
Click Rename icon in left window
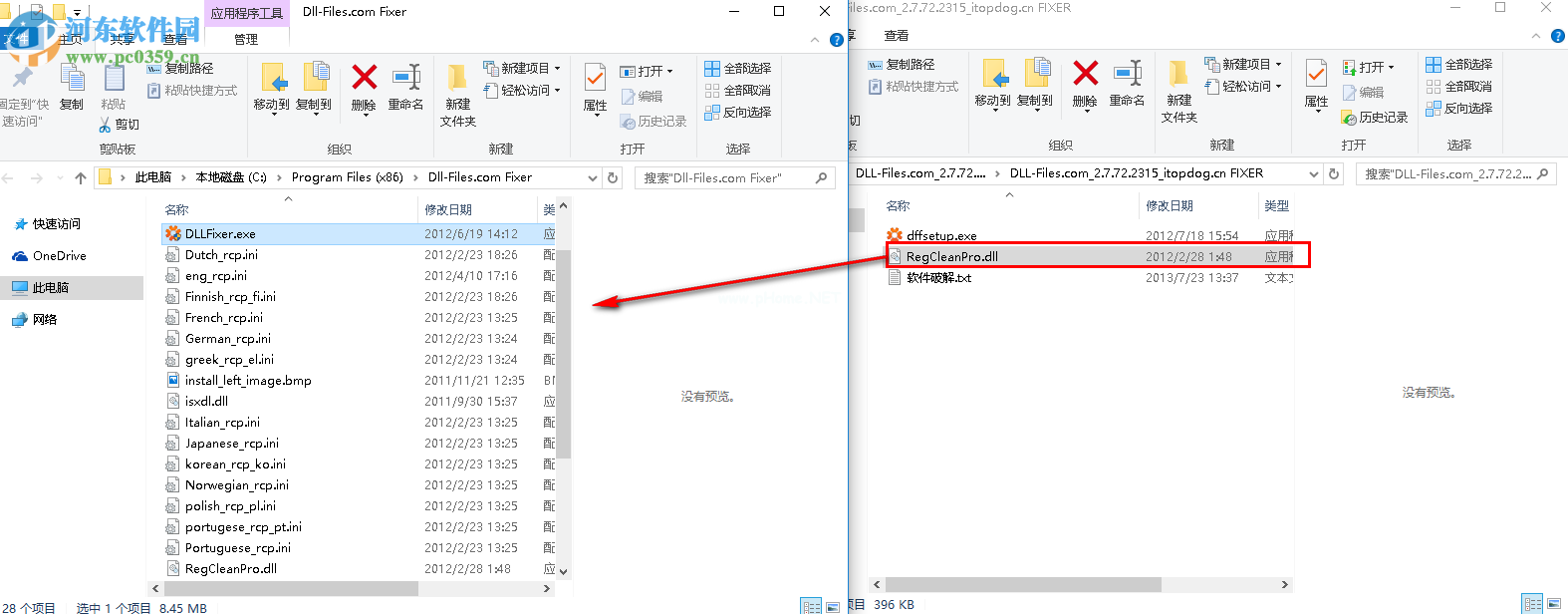click(x=405, y=87)
